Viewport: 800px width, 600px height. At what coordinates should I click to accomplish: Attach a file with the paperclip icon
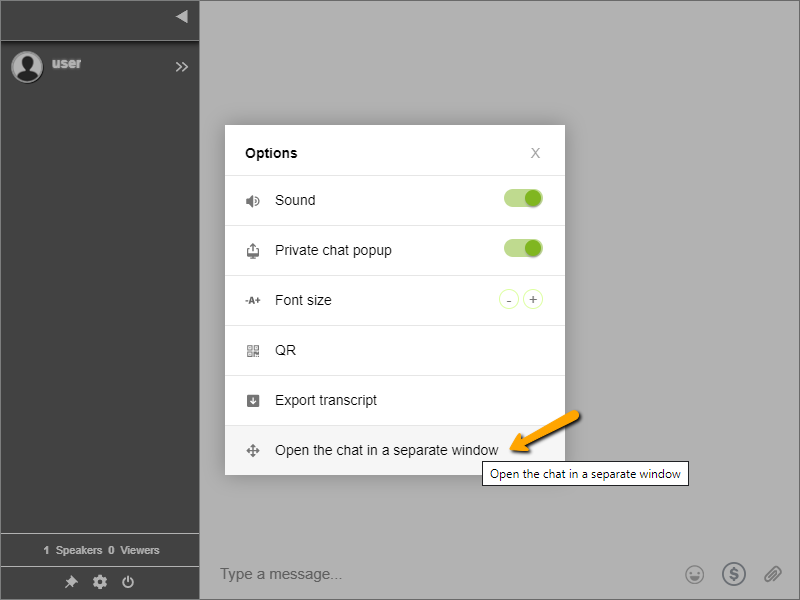click(x=773, y=574)
